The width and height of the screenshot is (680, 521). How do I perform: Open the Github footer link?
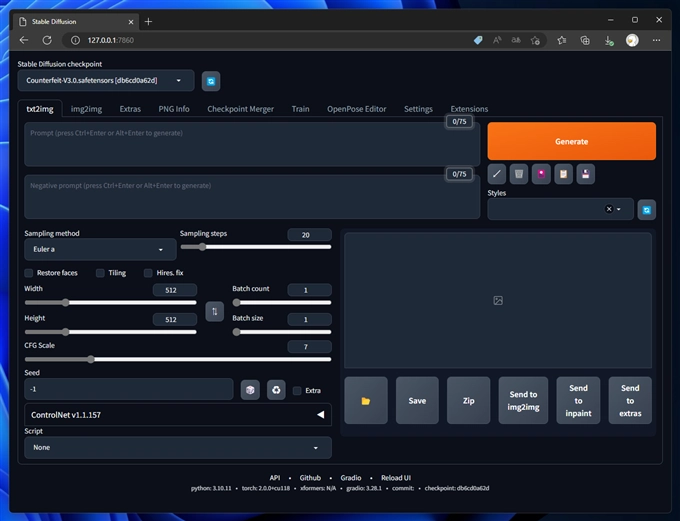pyautogui.click(x=310, y=478)
